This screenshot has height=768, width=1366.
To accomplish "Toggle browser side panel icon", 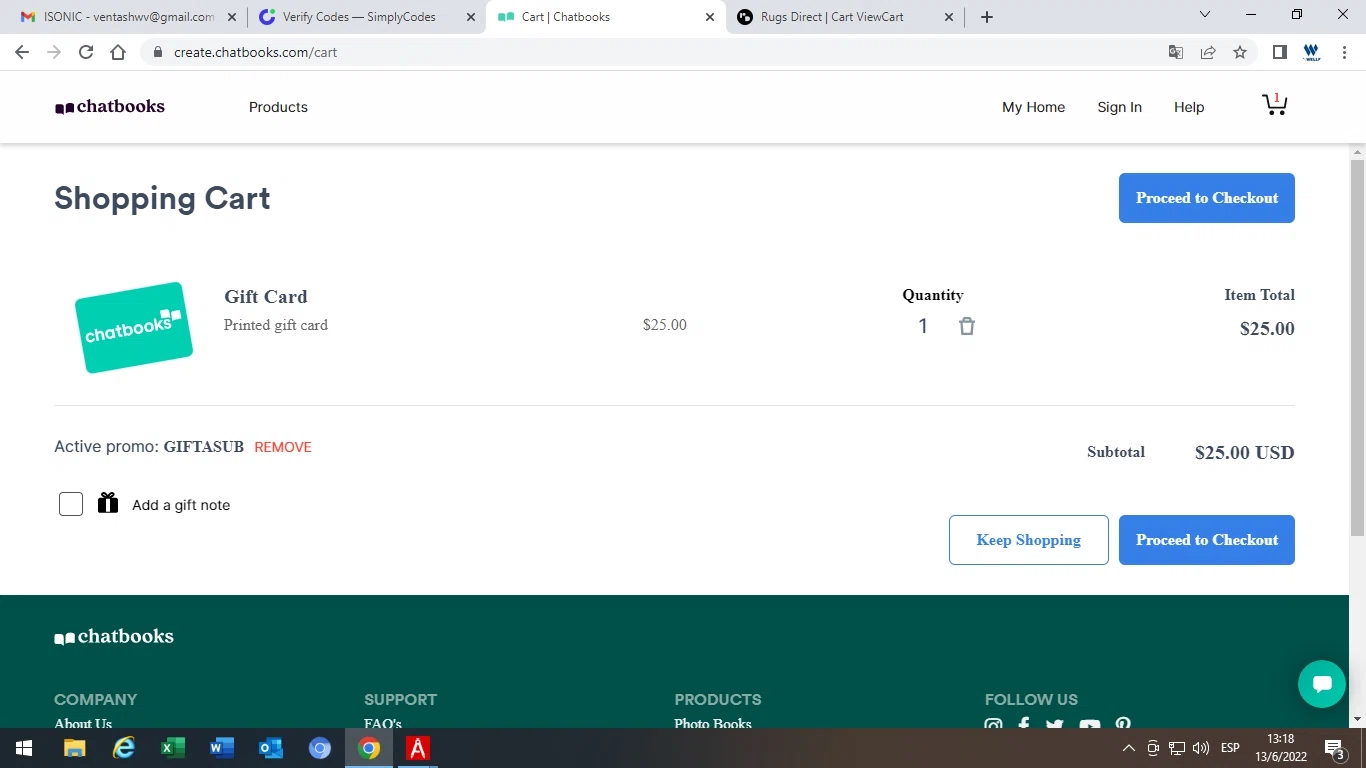I will point(1279,52).
